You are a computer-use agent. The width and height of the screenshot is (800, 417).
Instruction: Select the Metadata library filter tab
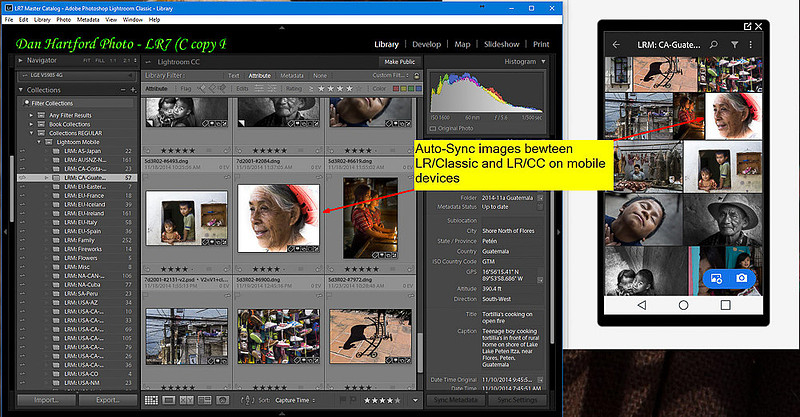[292, 76]
